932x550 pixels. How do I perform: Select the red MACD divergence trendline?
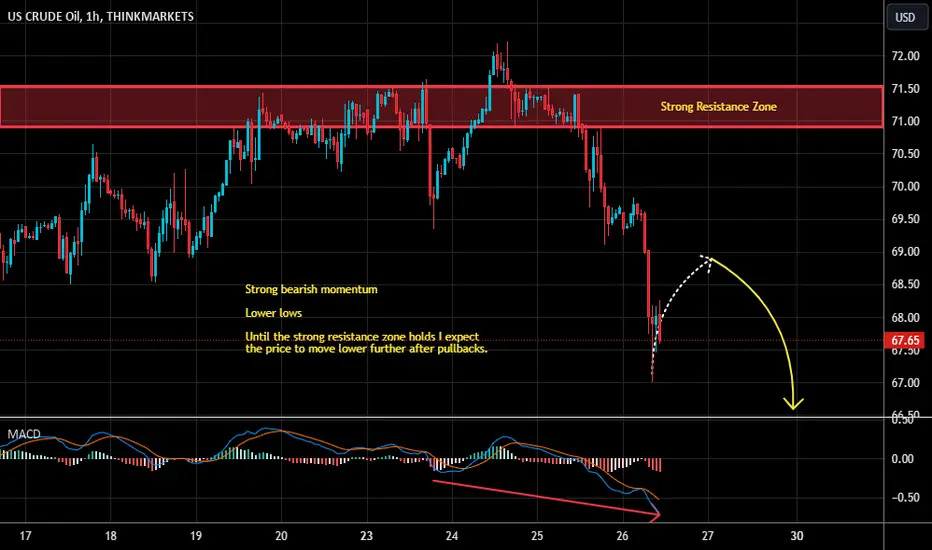point(546,497)
